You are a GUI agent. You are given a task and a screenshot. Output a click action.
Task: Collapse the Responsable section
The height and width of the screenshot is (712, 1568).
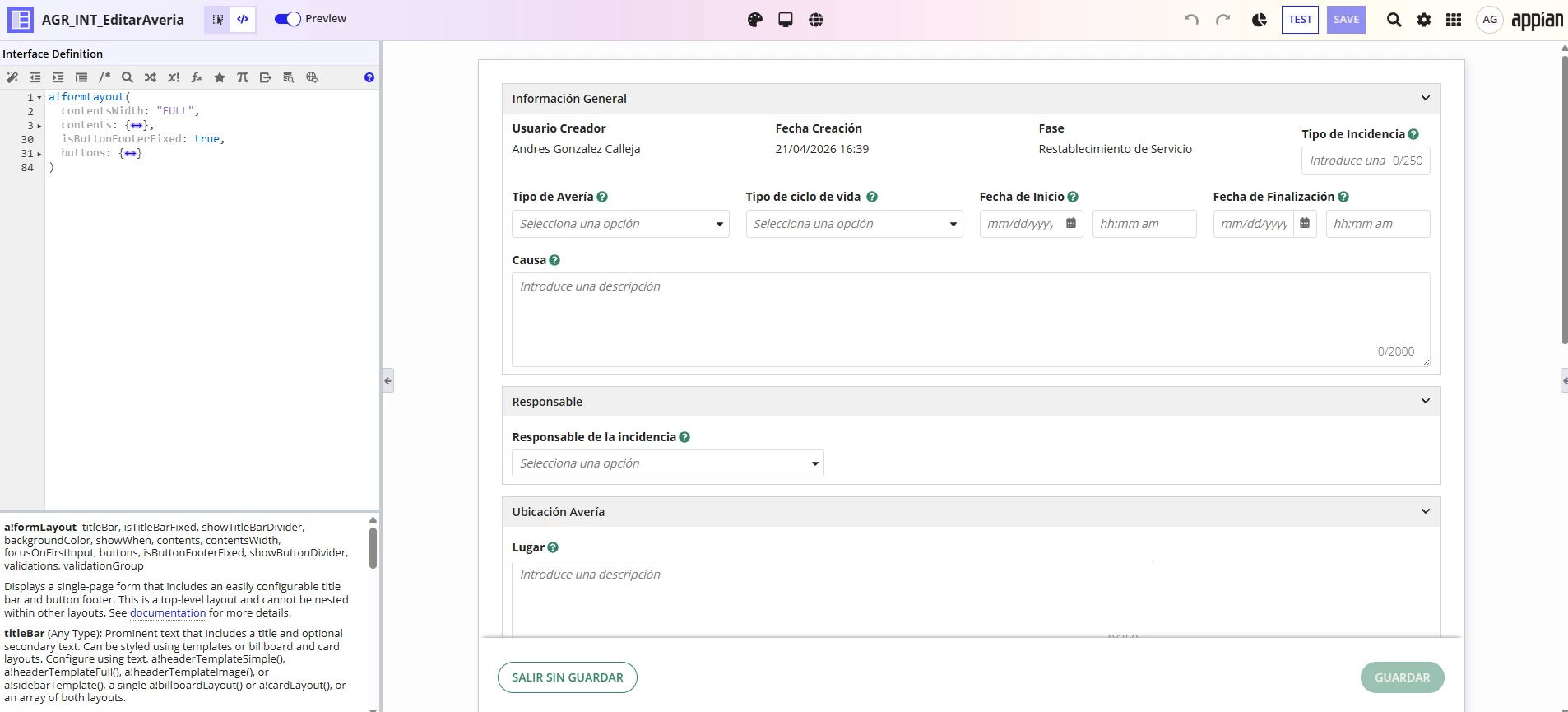(1426, 401)
